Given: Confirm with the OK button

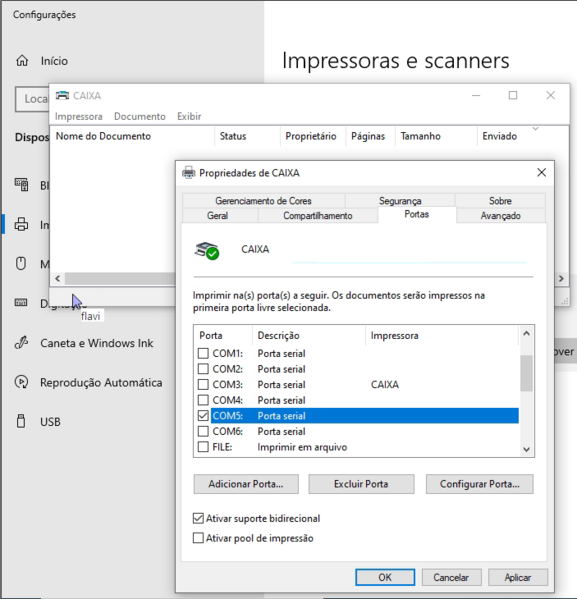Looking at the screenshot, I should 385,577.
